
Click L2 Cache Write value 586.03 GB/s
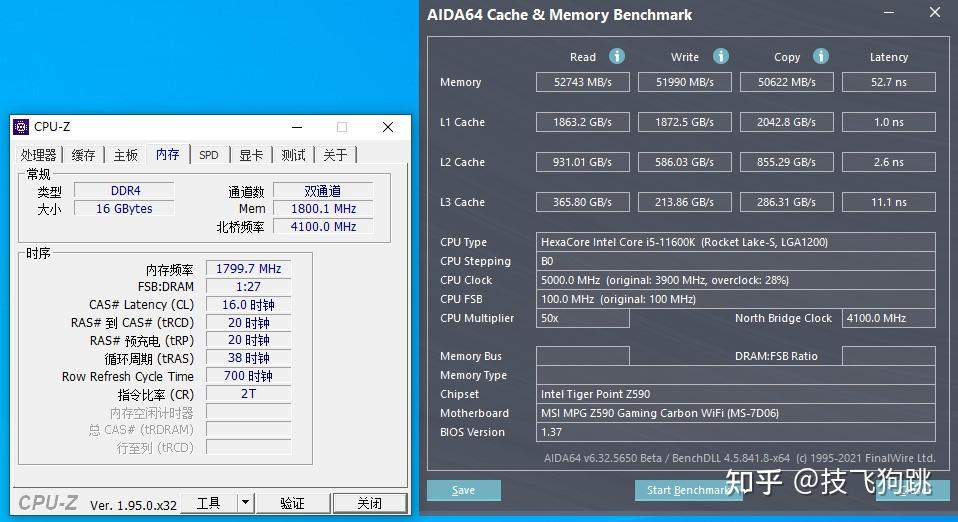coord(685,162)
